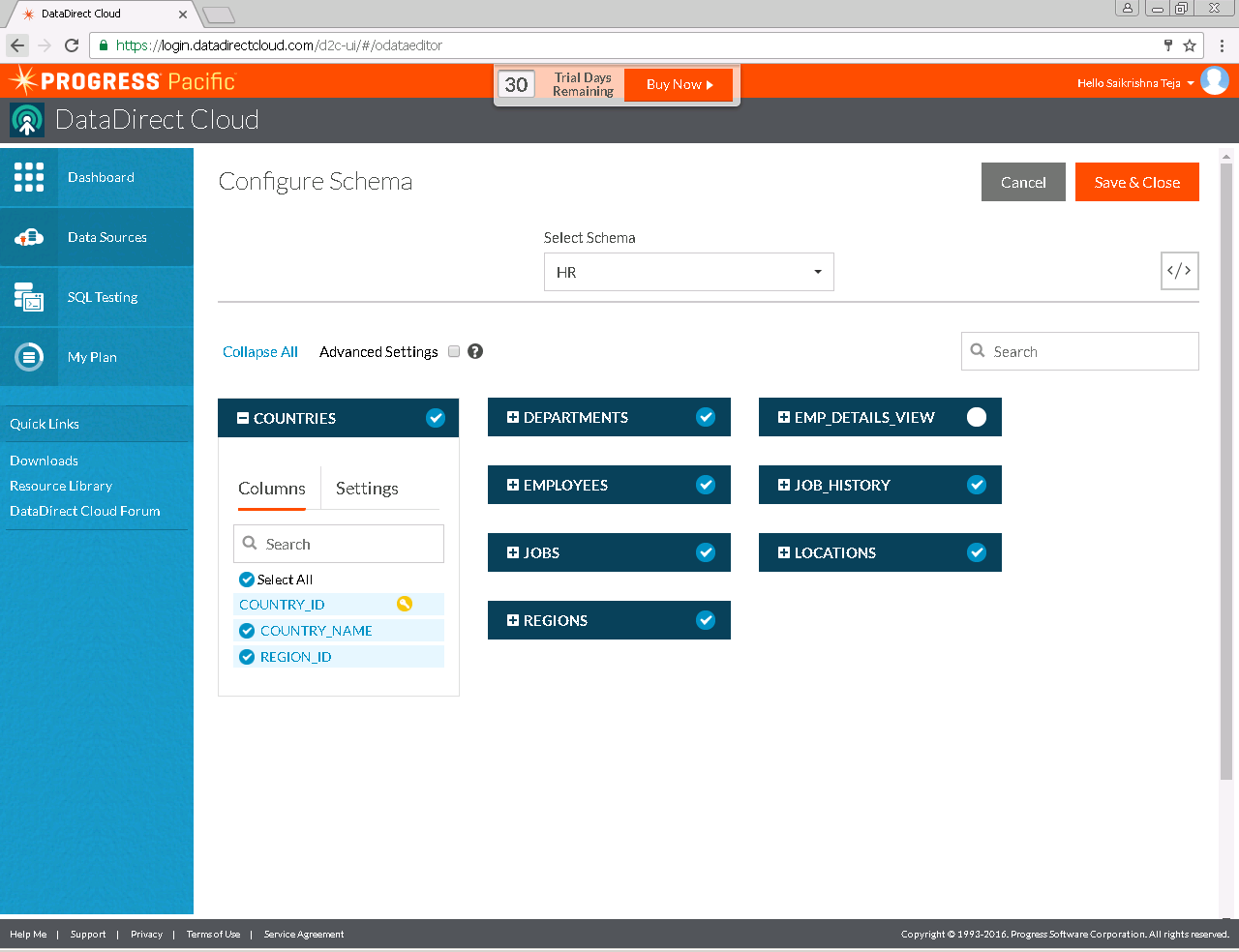Open the DataDirect Cloud Forum link
The image size is (1239, 952).
[x=85, y=511]
